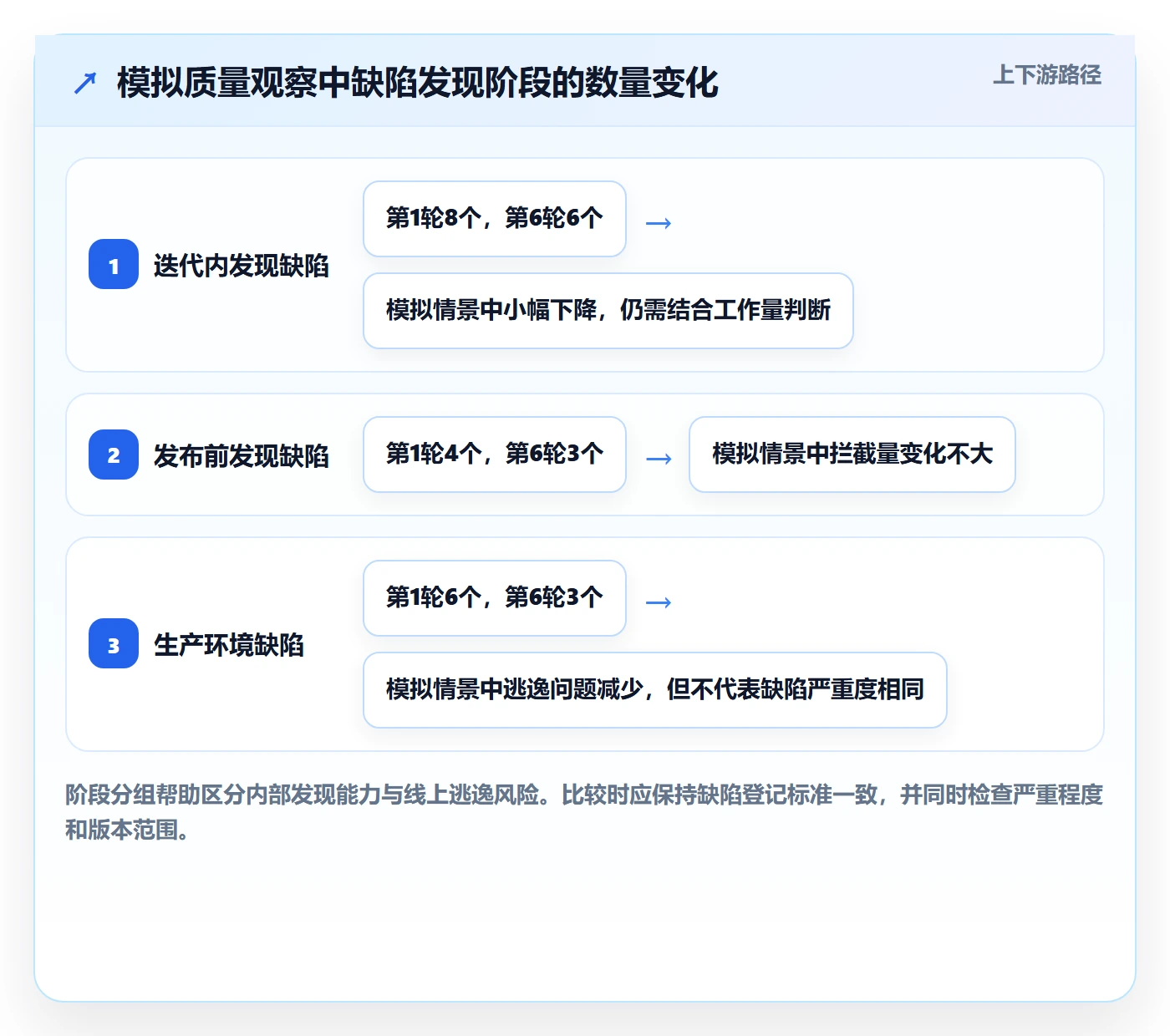Click the 迭代内发现缺陷 stage label
1170x1036 pixels.
(x=241, y=266)
